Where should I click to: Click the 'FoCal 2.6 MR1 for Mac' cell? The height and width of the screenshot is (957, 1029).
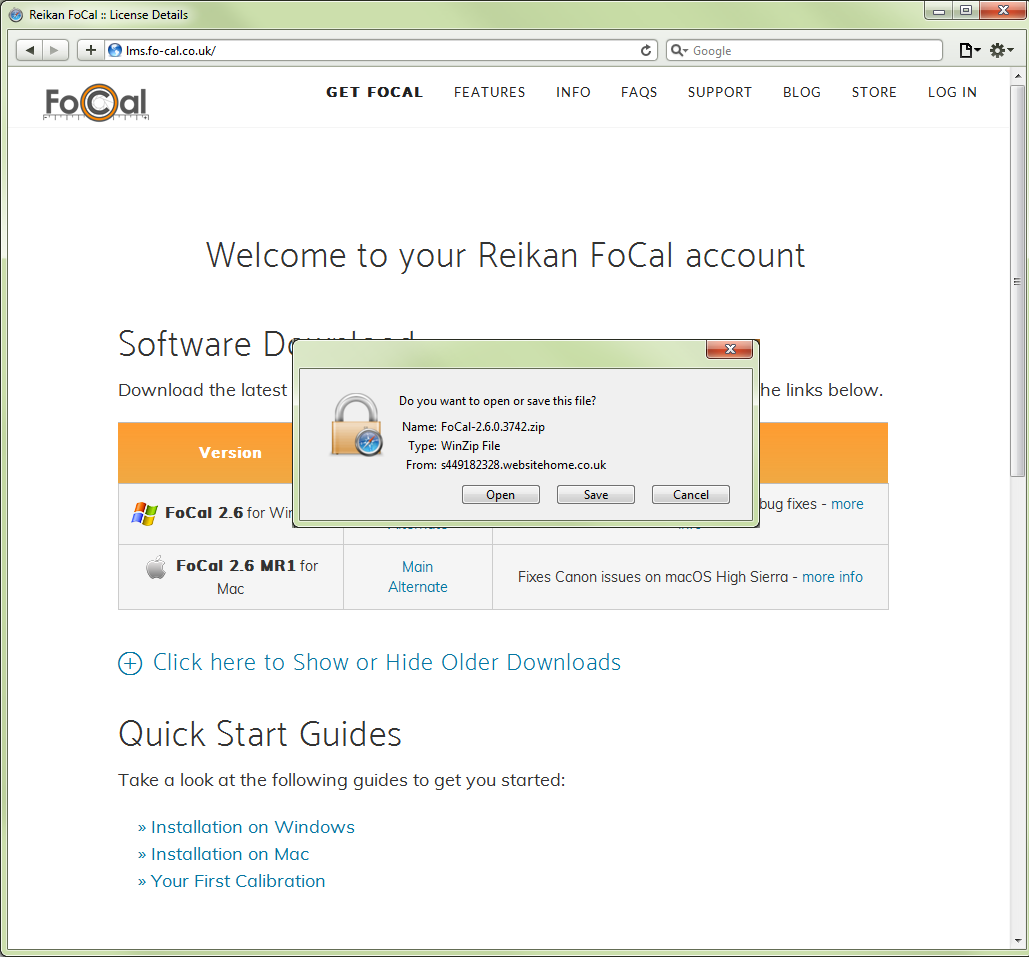(231, 577)
